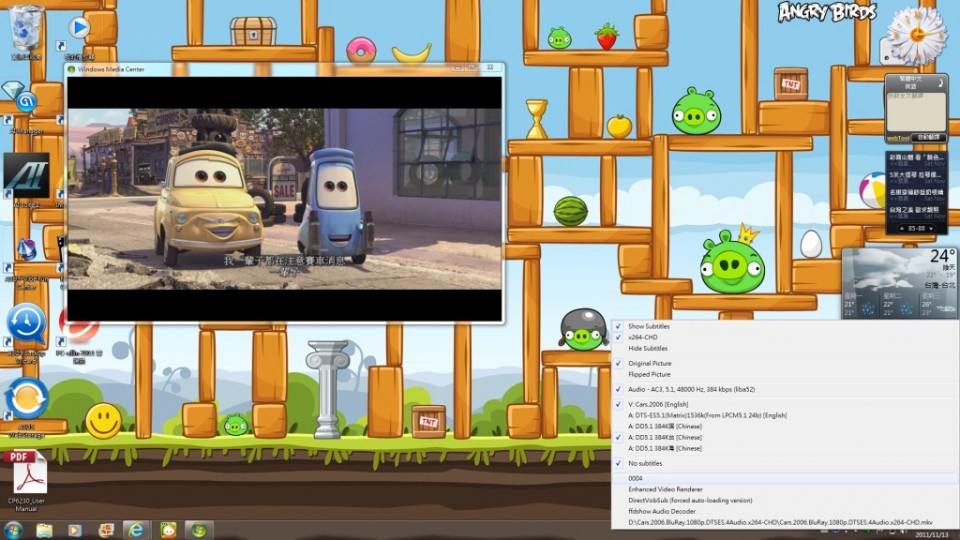The image size is (960, 540).
Task: Open the CP6230 User Manual PDF icon
Action: click(x=27, y=472)
